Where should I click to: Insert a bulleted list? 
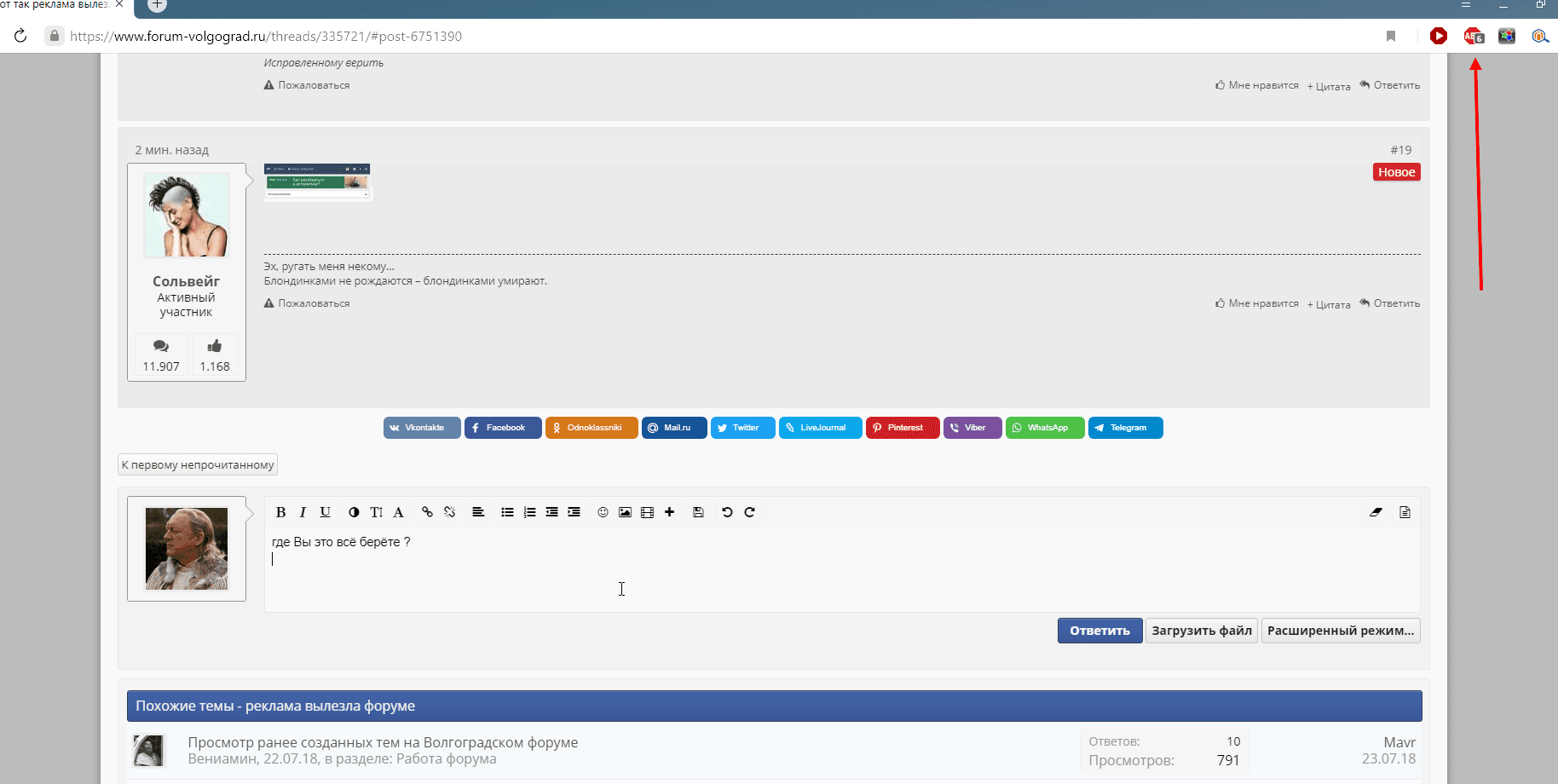[x=507, y=512]
